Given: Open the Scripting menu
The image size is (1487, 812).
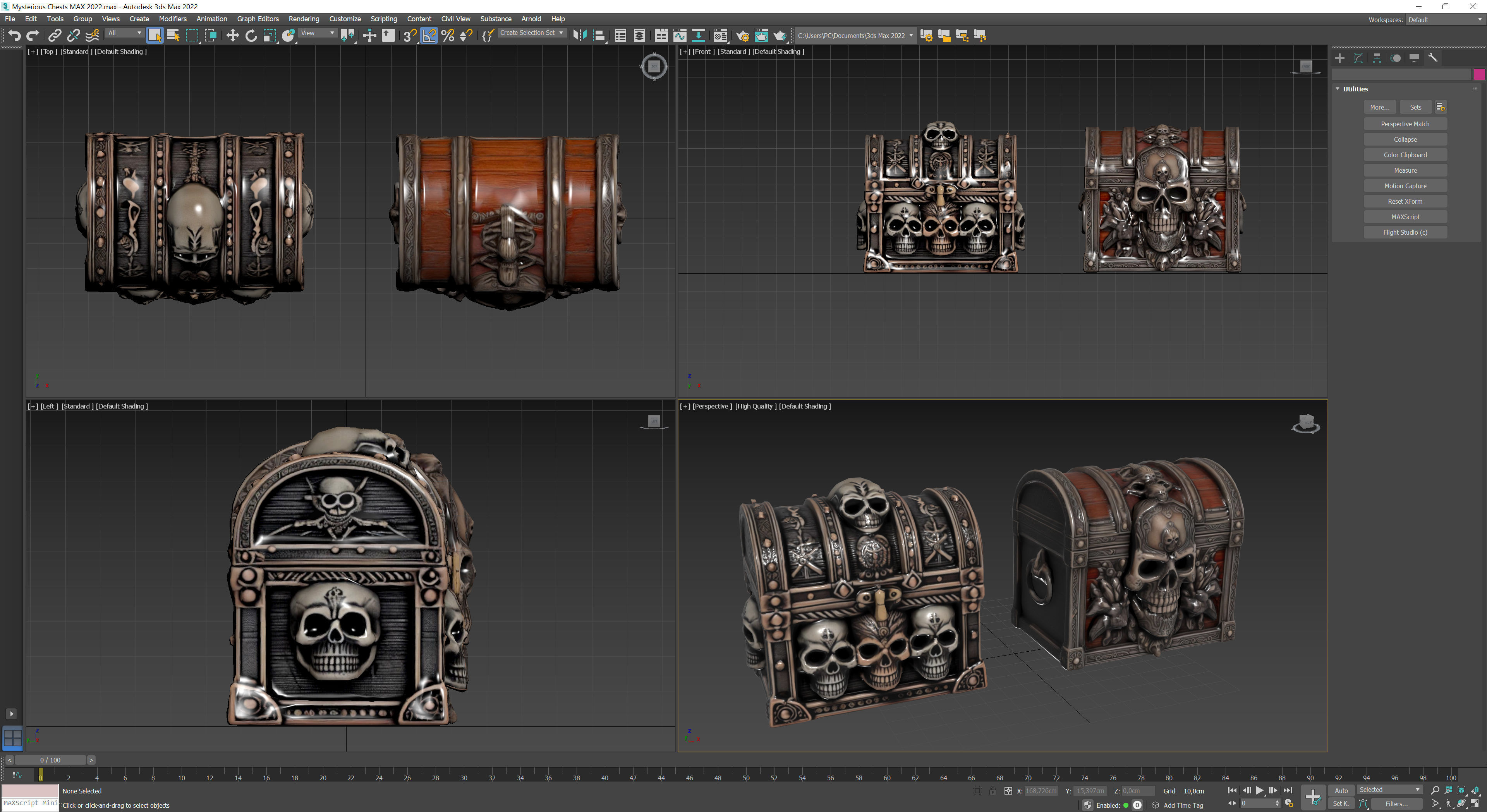Looking at the screenshot, I should [383, 19].
